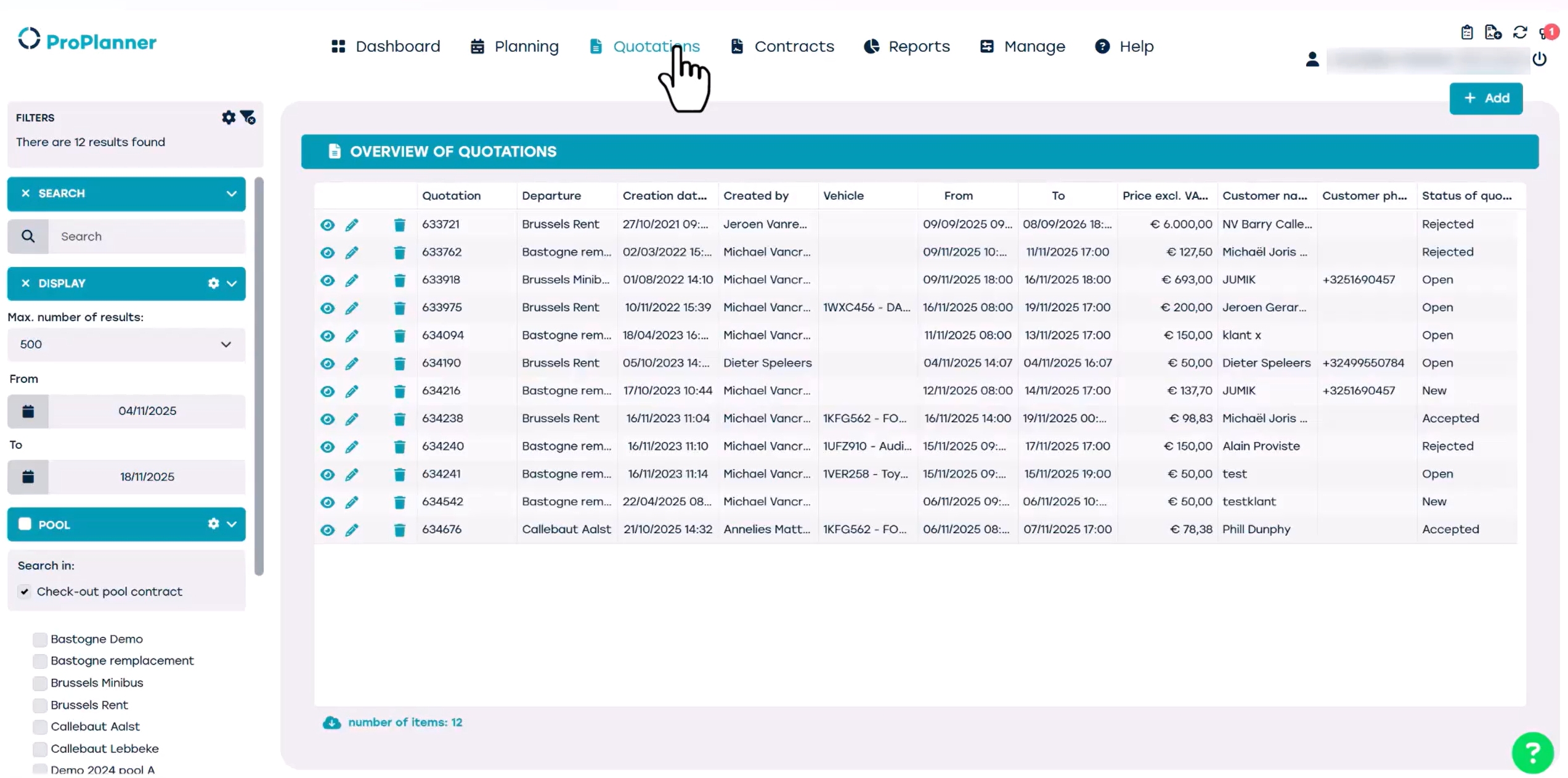This screenshot has width=1568, height=778.
Task: Click the clear filters funnel icon
Action: coord(248,117)
